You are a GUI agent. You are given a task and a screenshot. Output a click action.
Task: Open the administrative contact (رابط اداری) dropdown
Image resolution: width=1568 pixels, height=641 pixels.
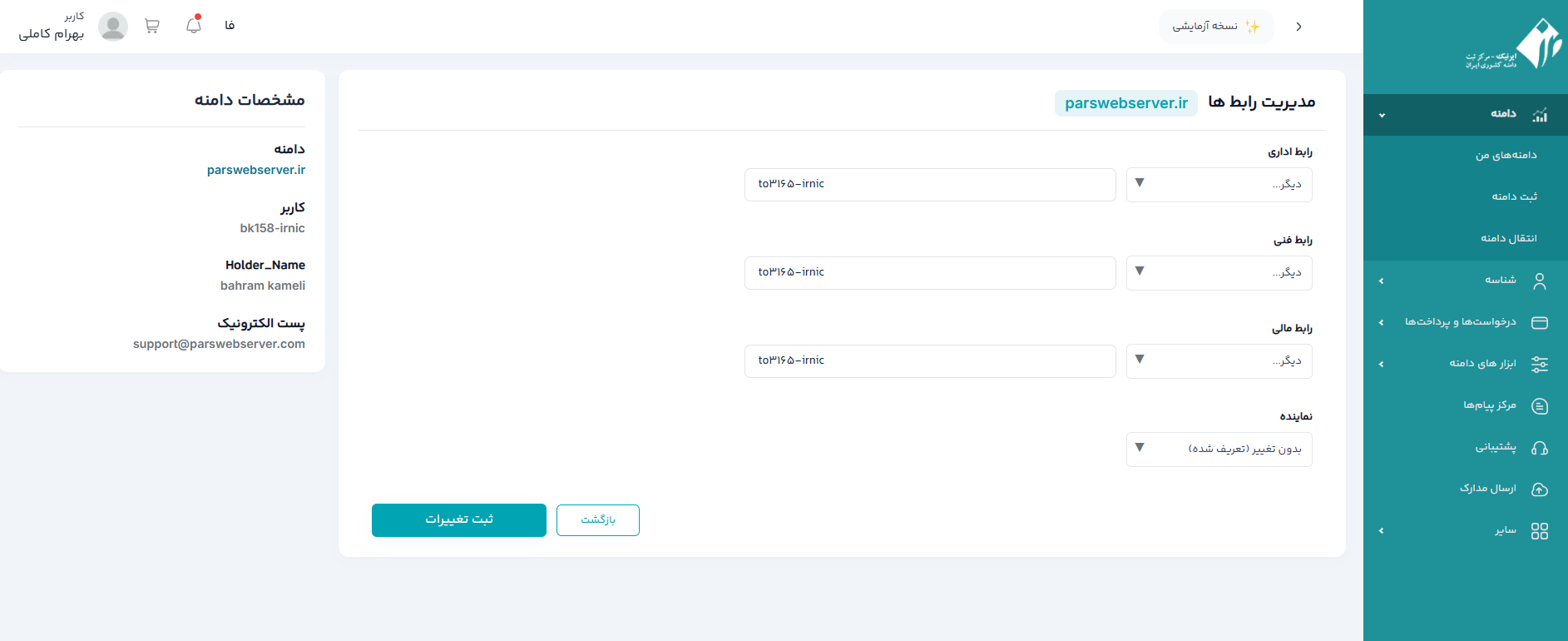click(x=1219, y=185)
